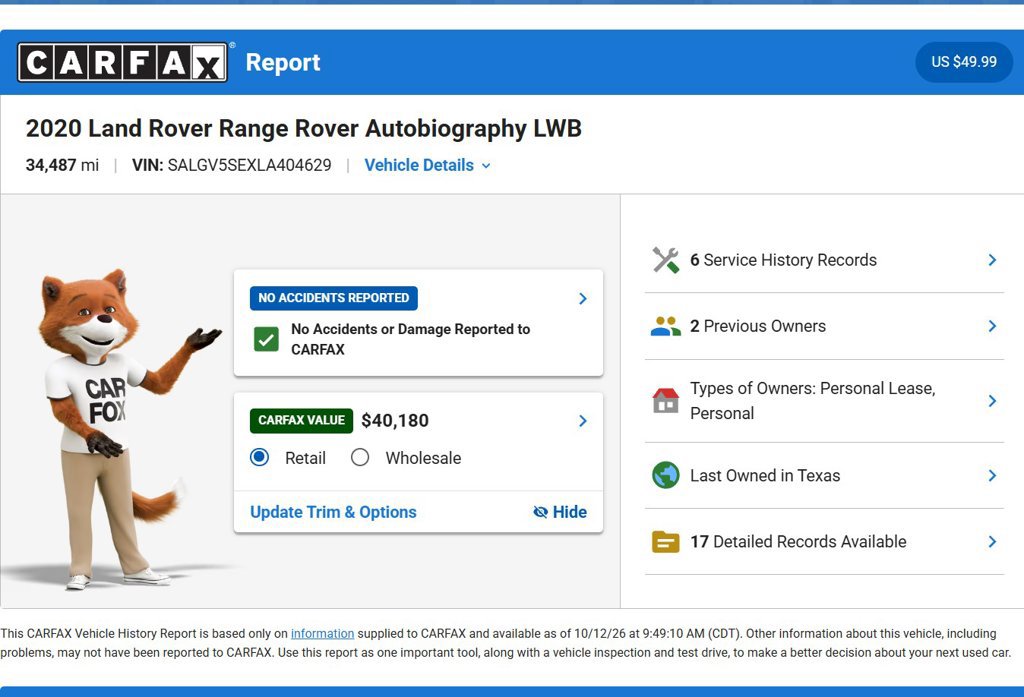The height and width of the screenshot is (697, 1024).
Task: Click 17 Detailed Records Available text
Action: (x=798, y=542)
